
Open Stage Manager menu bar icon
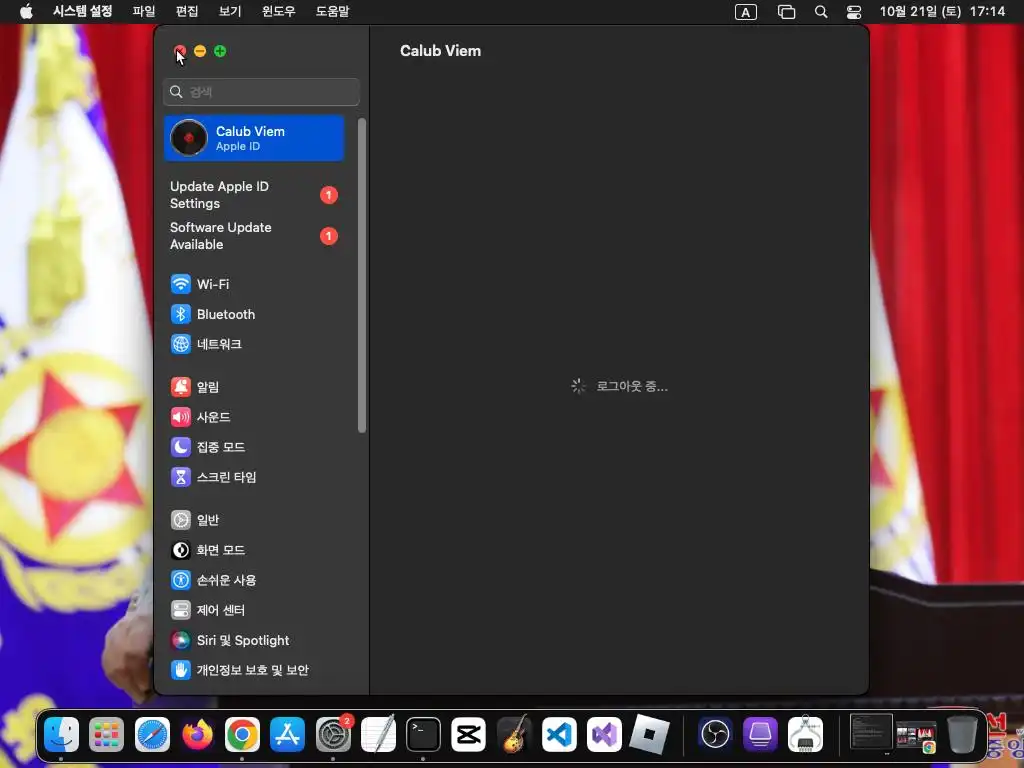click(x=786, y=12)
